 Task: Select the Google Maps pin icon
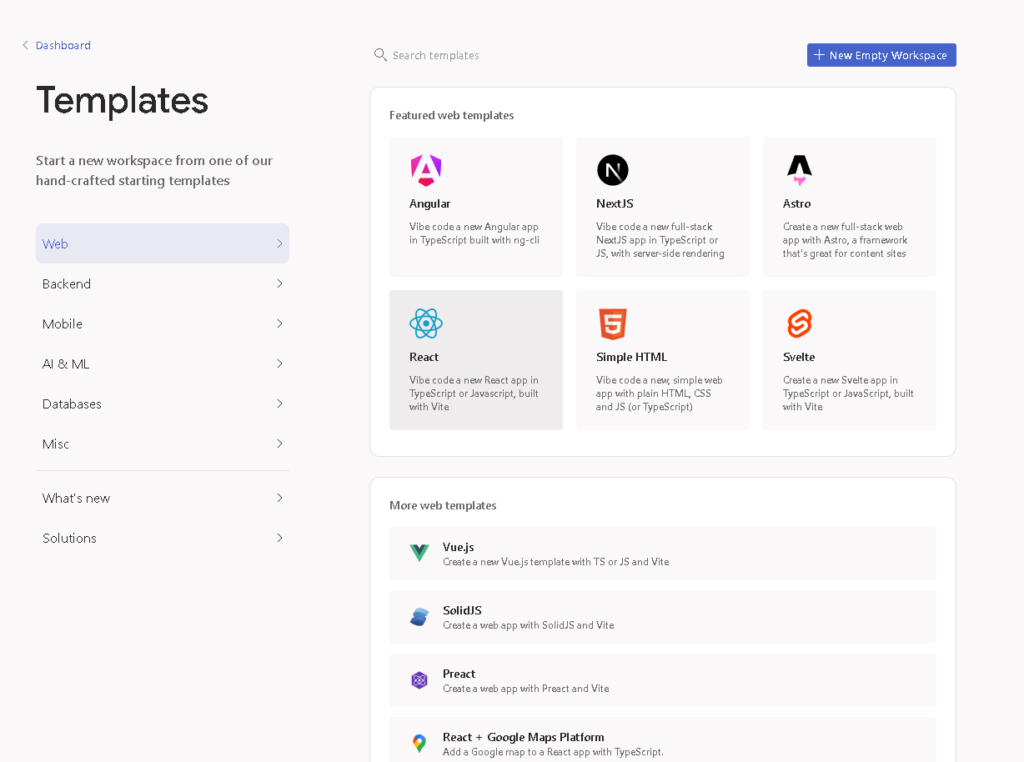coord(420,742)
